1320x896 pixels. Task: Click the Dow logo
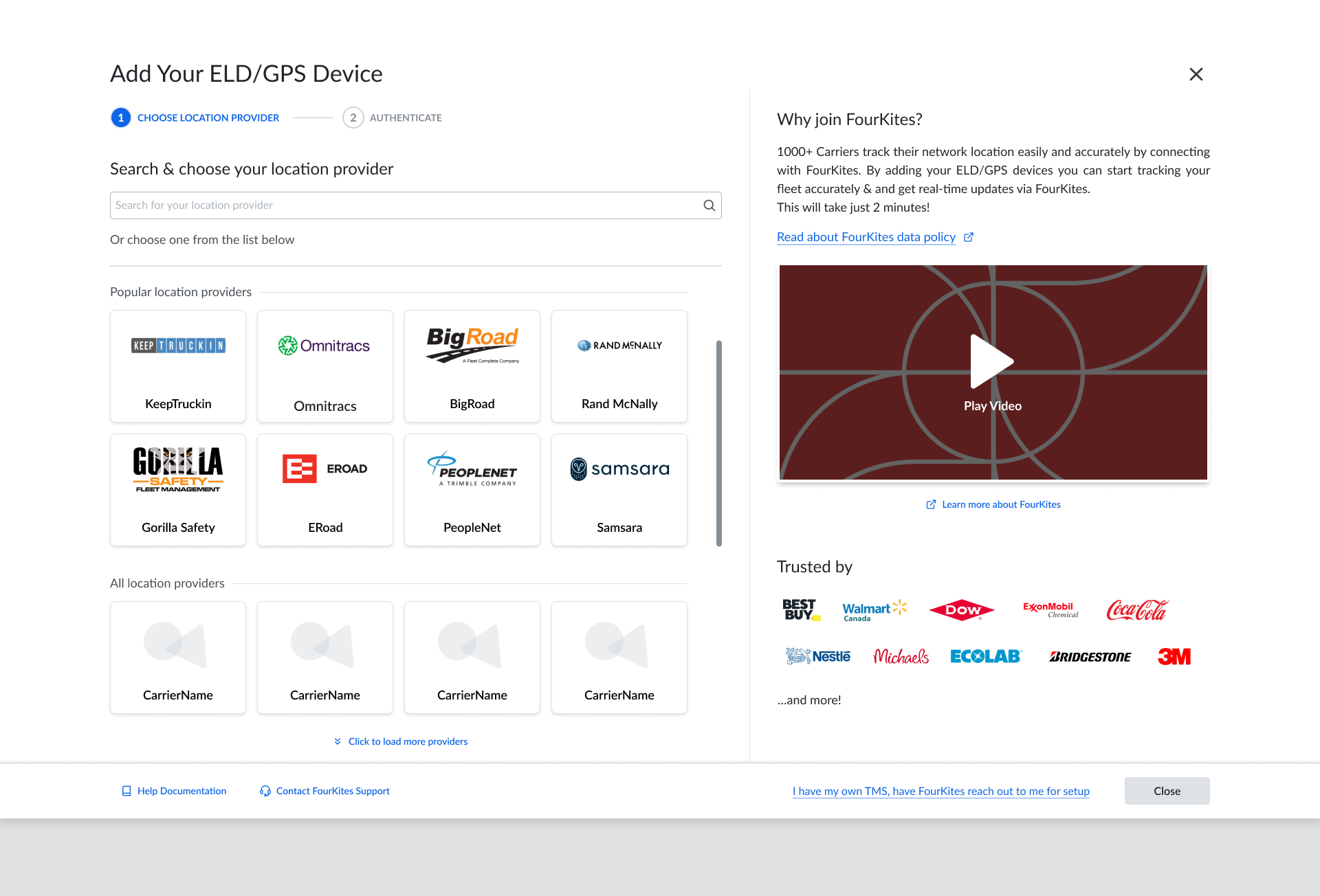[962, 609]
